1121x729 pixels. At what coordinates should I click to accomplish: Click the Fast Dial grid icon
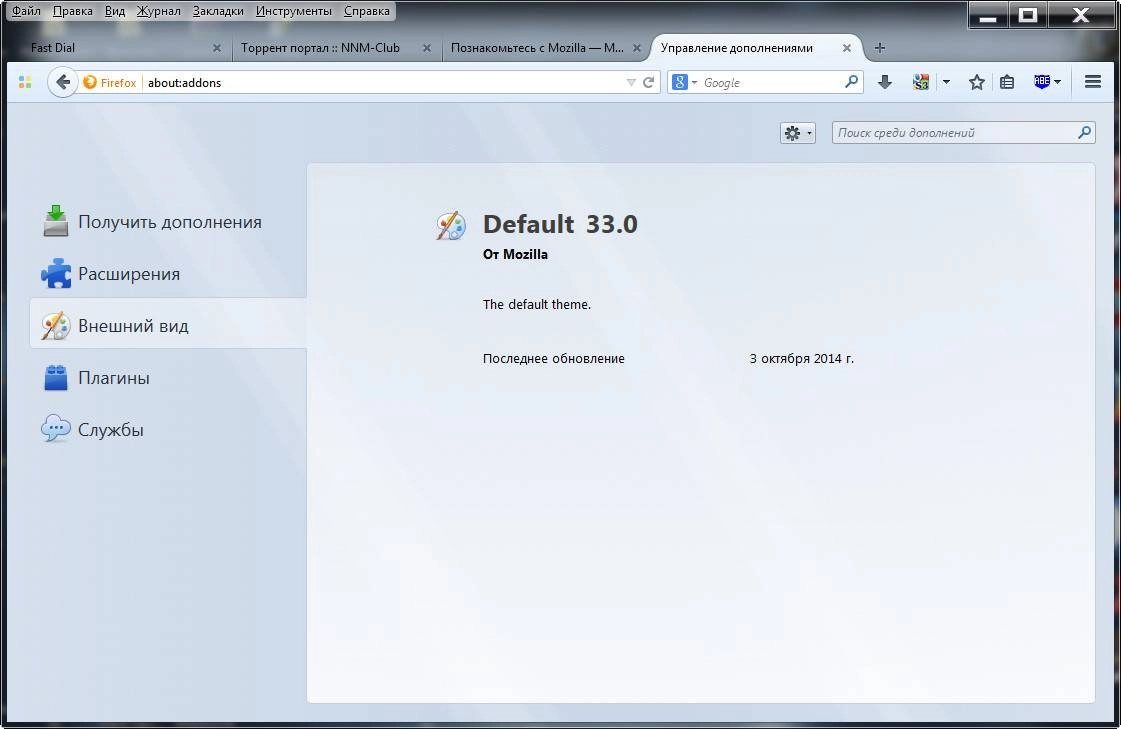pos(25,82)
